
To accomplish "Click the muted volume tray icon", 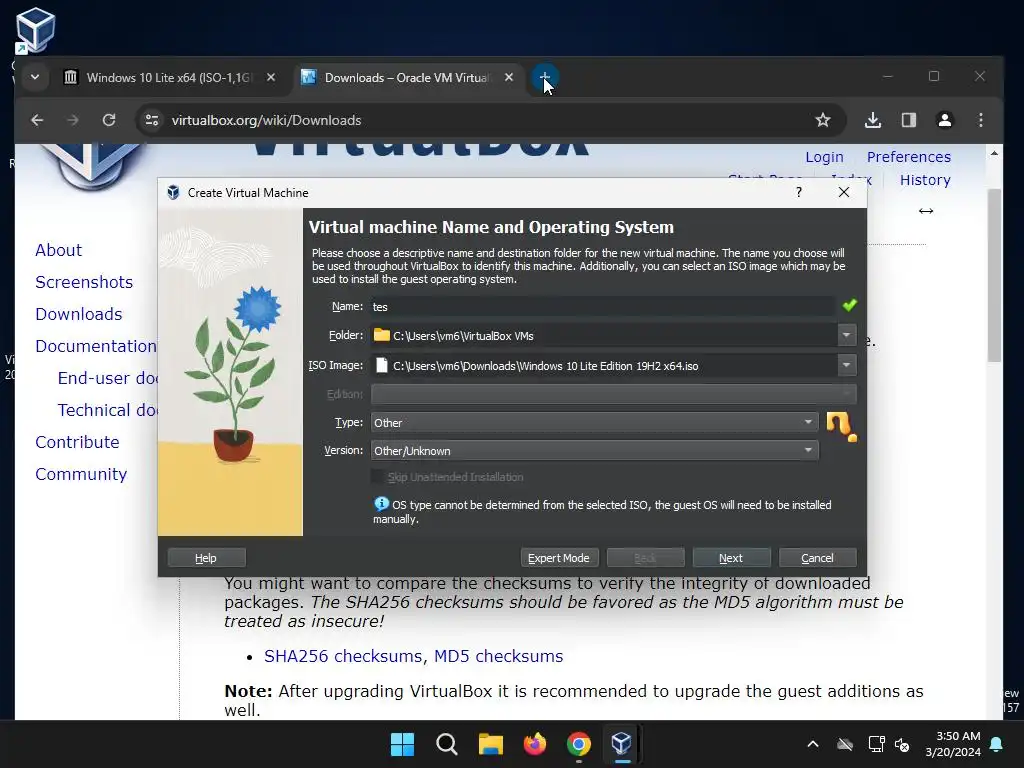I will tap(902, 744).
